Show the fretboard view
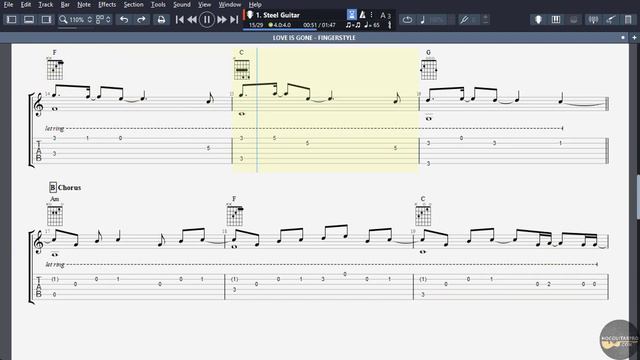 click(x=538, y=20)
